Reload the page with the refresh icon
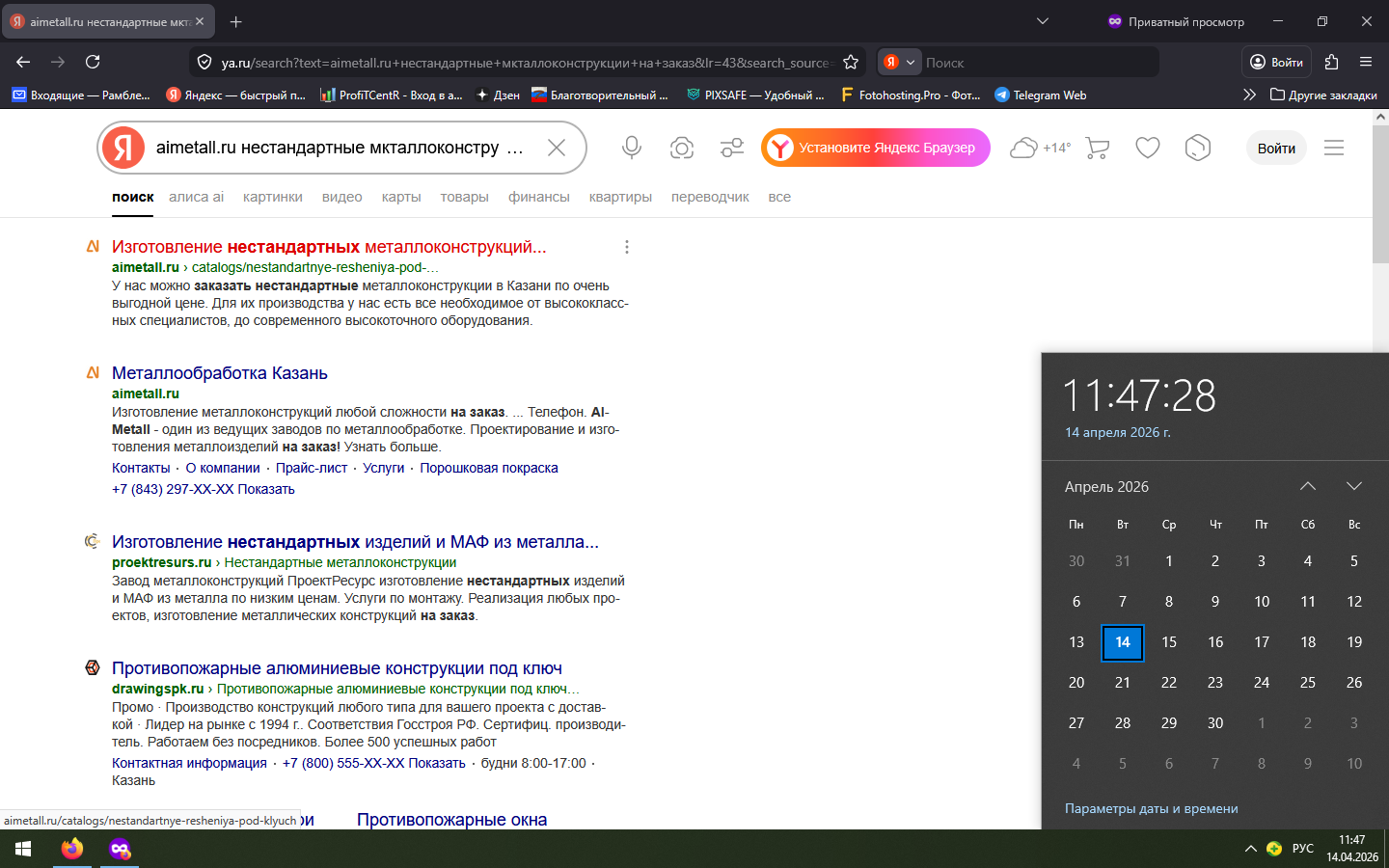 tap(93, 62)
